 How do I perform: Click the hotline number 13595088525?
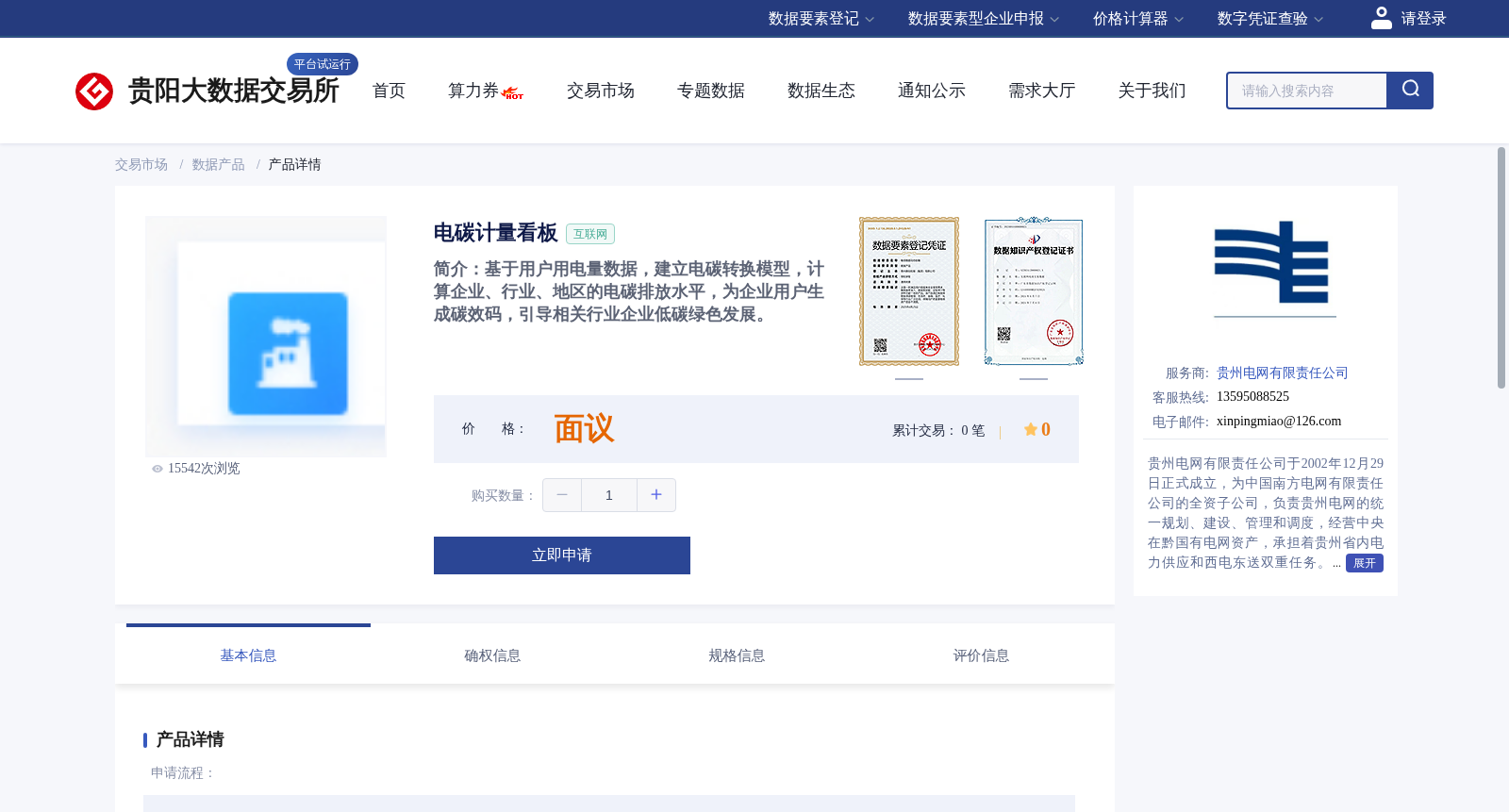pyautogui.click(x=1252, y=397)
